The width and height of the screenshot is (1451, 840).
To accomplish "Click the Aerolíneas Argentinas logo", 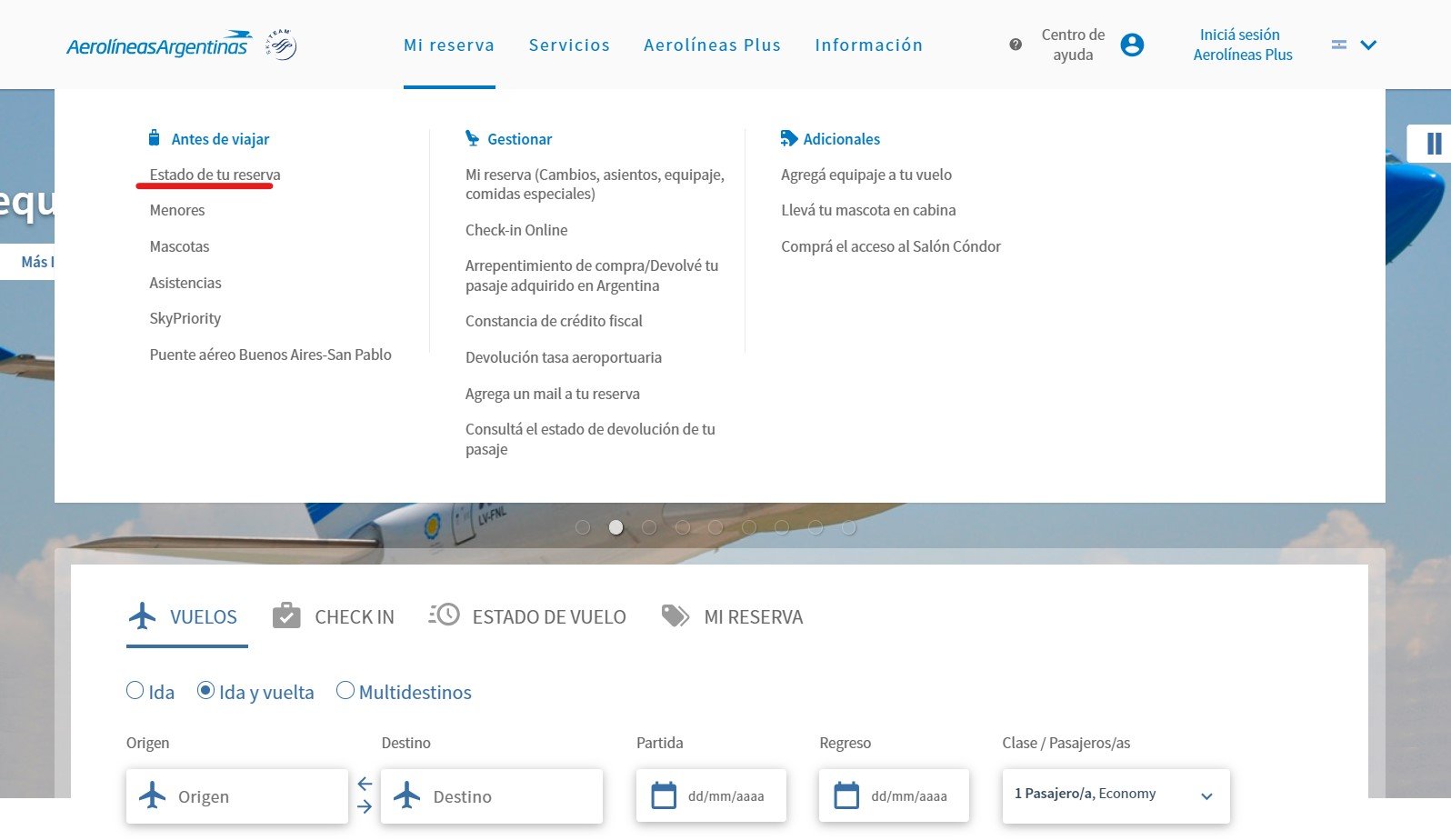I will coord(159,45).
